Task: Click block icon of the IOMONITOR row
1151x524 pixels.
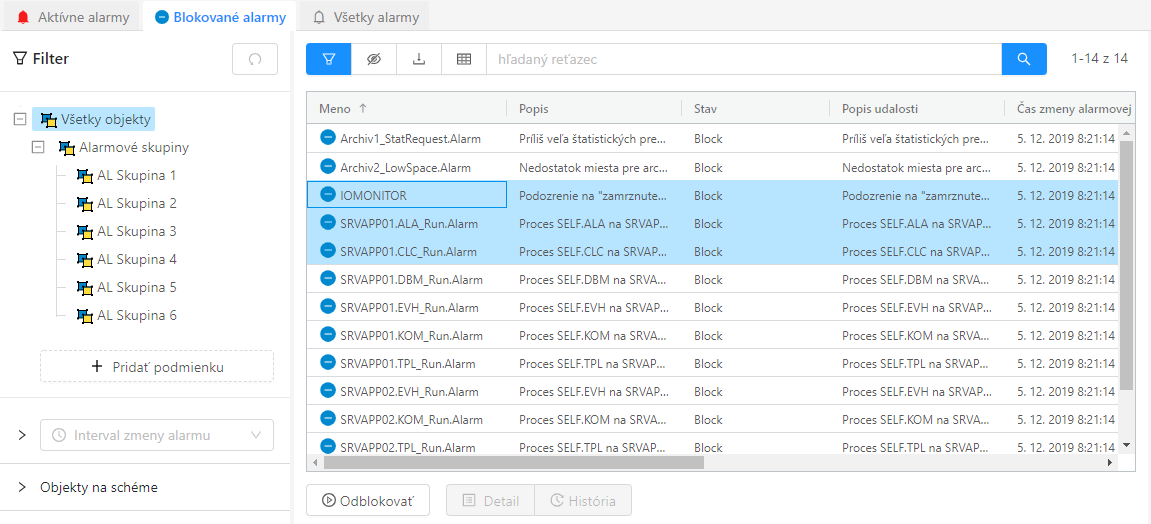Action: pos(327,195)
